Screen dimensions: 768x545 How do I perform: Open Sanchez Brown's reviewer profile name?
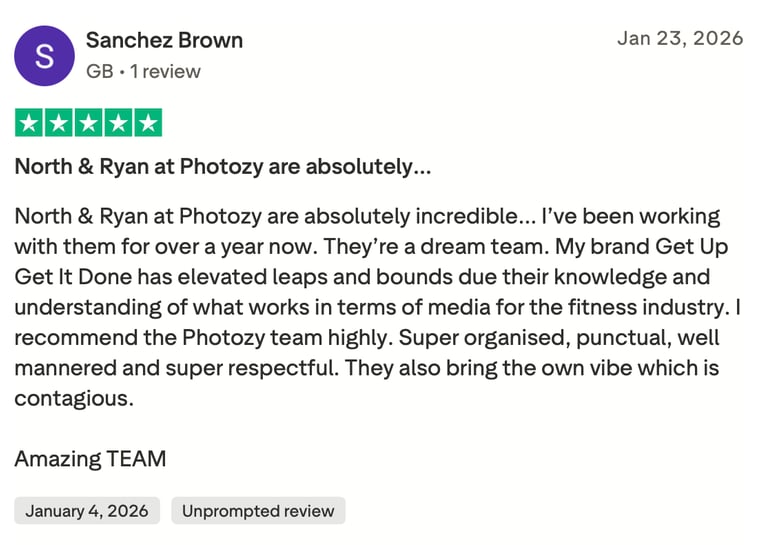pos(164,40)
